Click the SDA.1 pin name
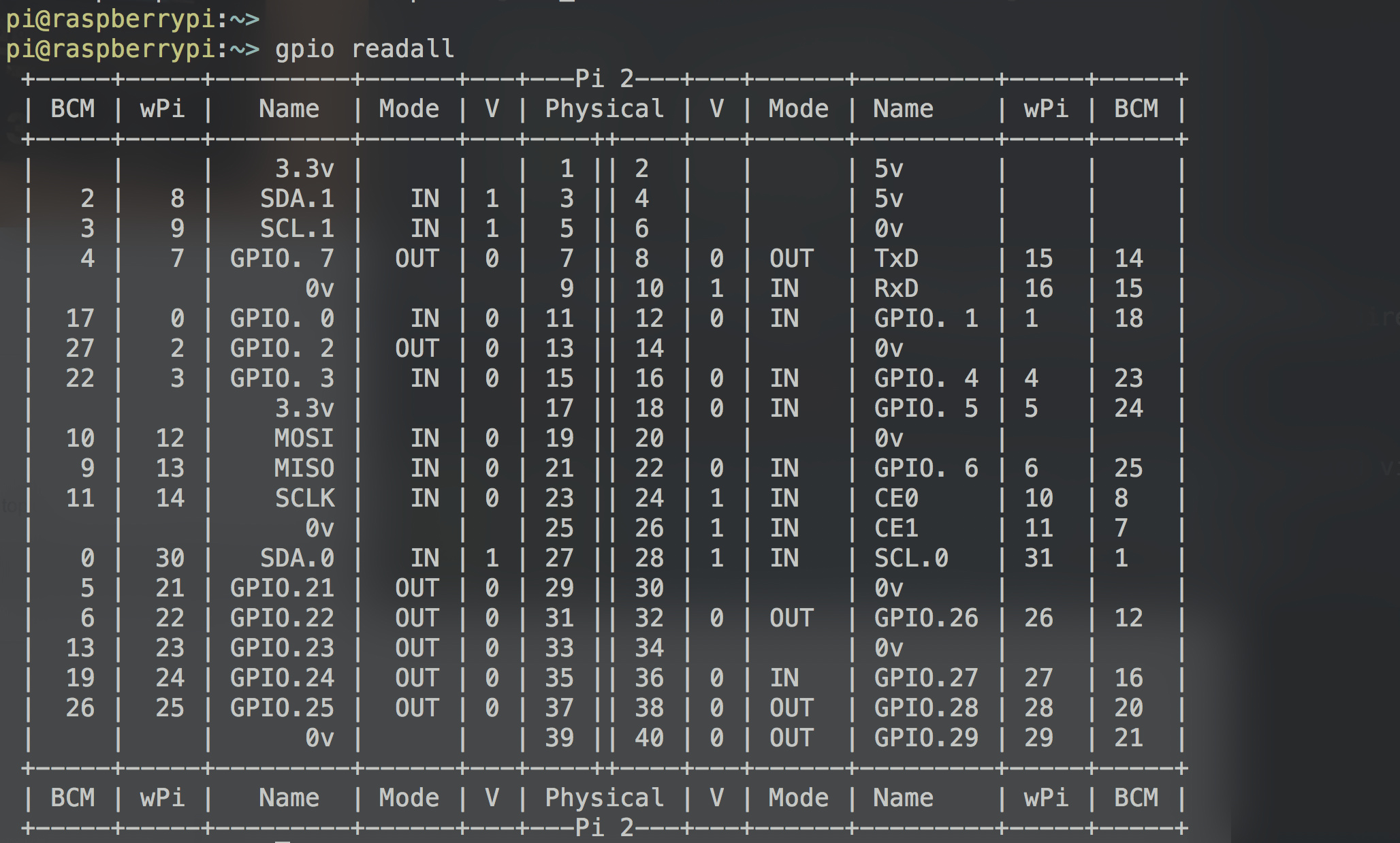Screen dimensions: 1400x843 pyautogui.click(x=297, y=199)
